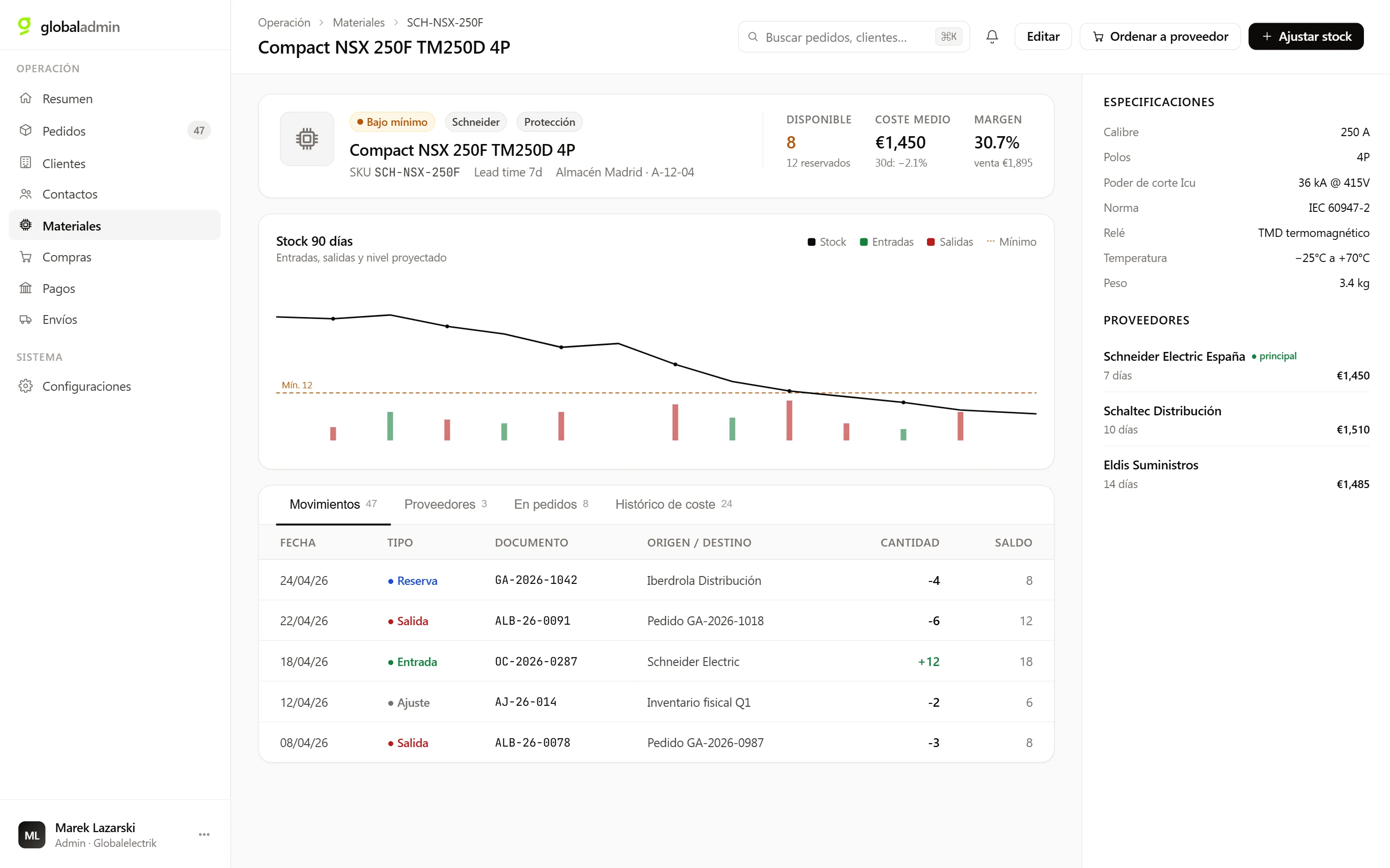Click the Pedidos box icon
This screenshot has height=868, width=1390.
pos(25,130)
